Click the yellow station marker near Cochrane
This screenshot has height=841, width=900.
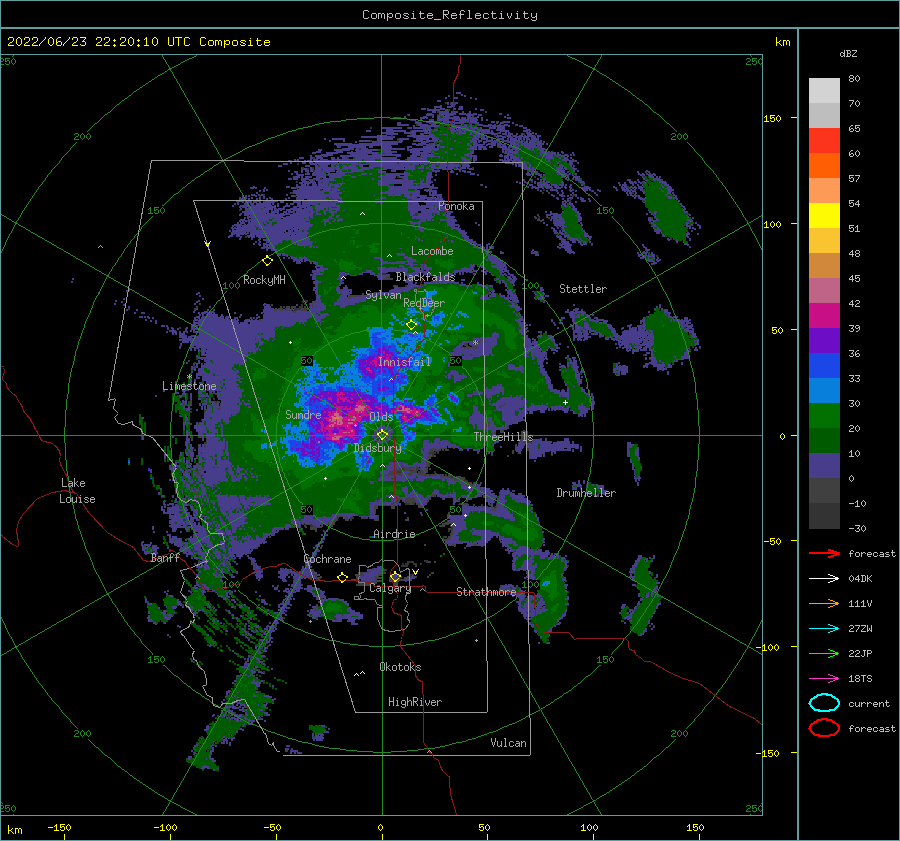(342, 577)
